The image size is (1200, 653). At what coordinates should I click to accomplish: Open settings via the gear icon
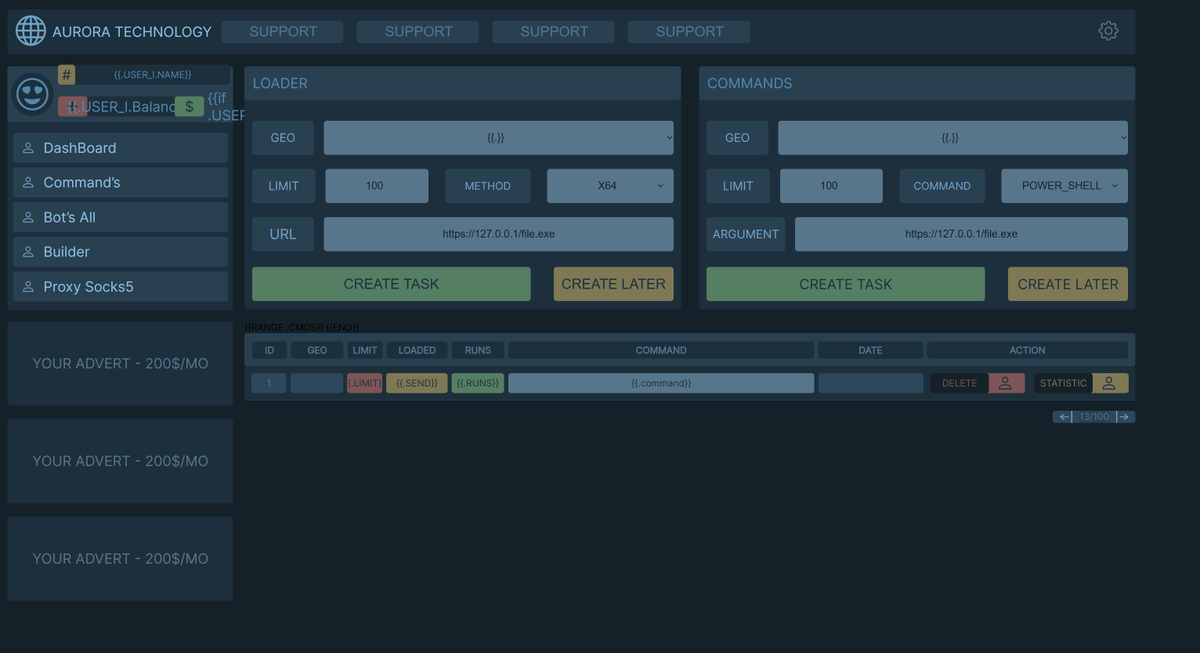[x=1108, y=31]
